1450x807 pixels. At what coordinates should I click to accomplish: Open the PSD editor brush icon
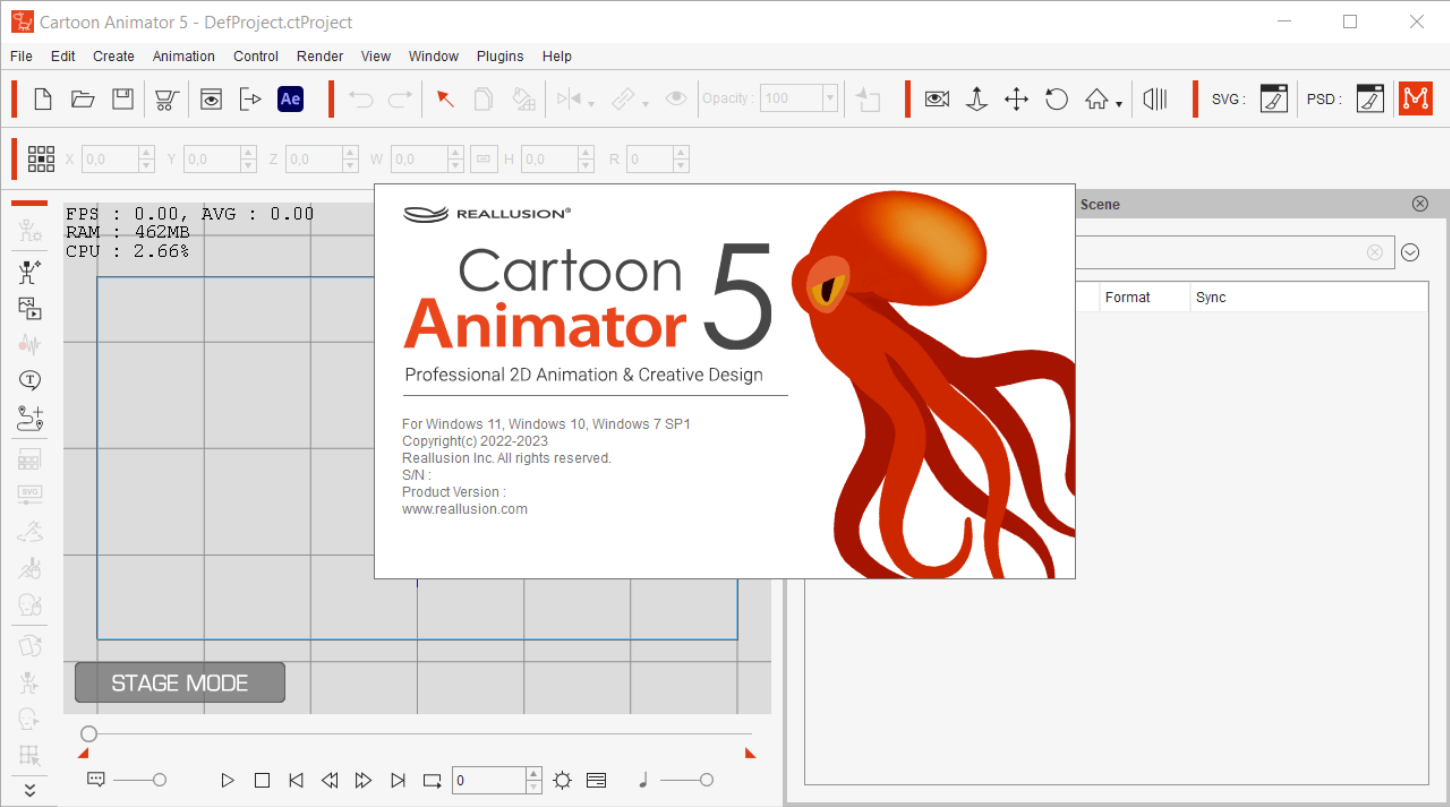click(x=1370, y=99)
